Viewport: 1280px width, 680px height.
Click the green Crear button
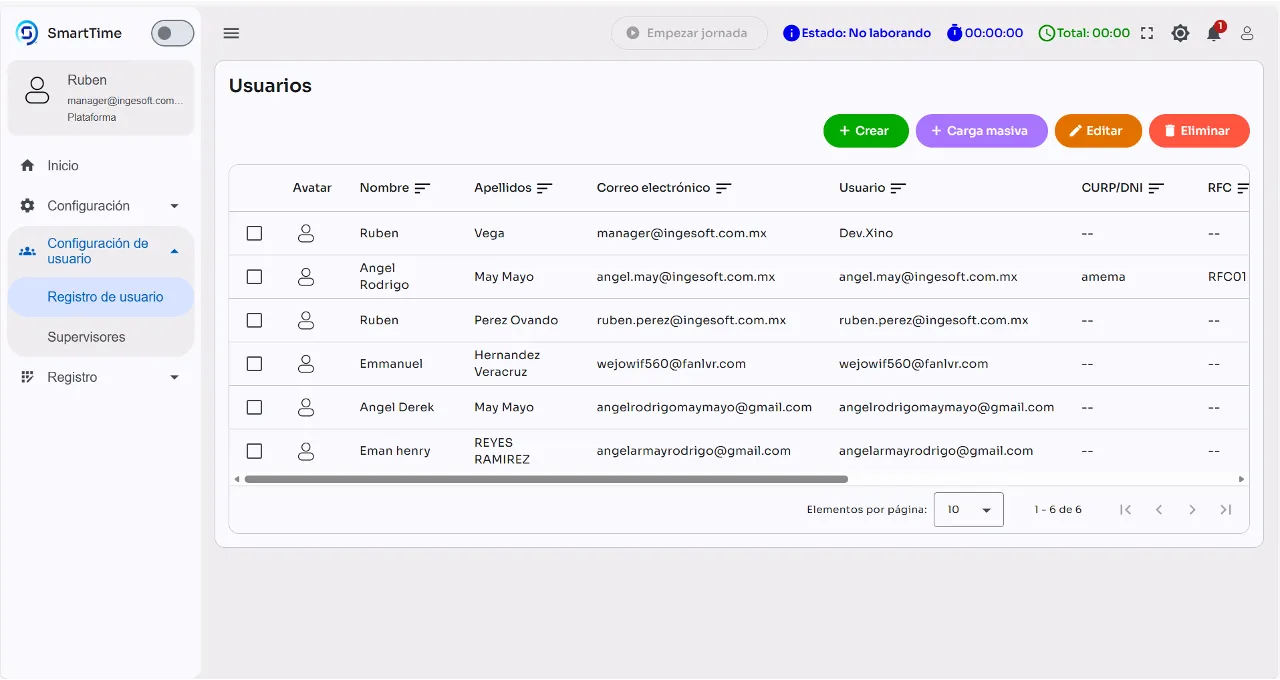865,130
